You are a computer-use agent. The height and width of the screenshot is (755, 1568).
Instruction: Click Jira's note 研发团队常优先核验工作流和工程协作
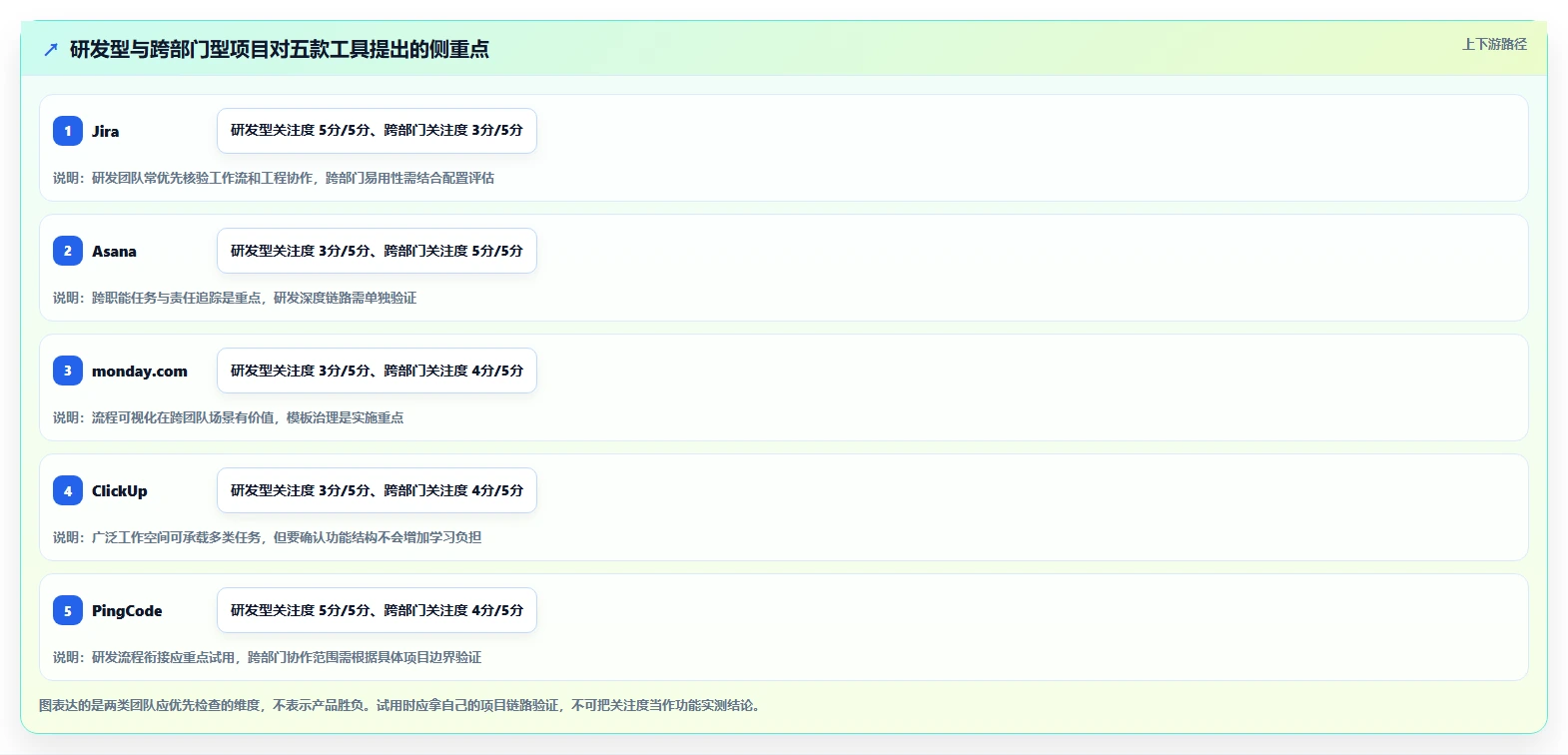274,178
